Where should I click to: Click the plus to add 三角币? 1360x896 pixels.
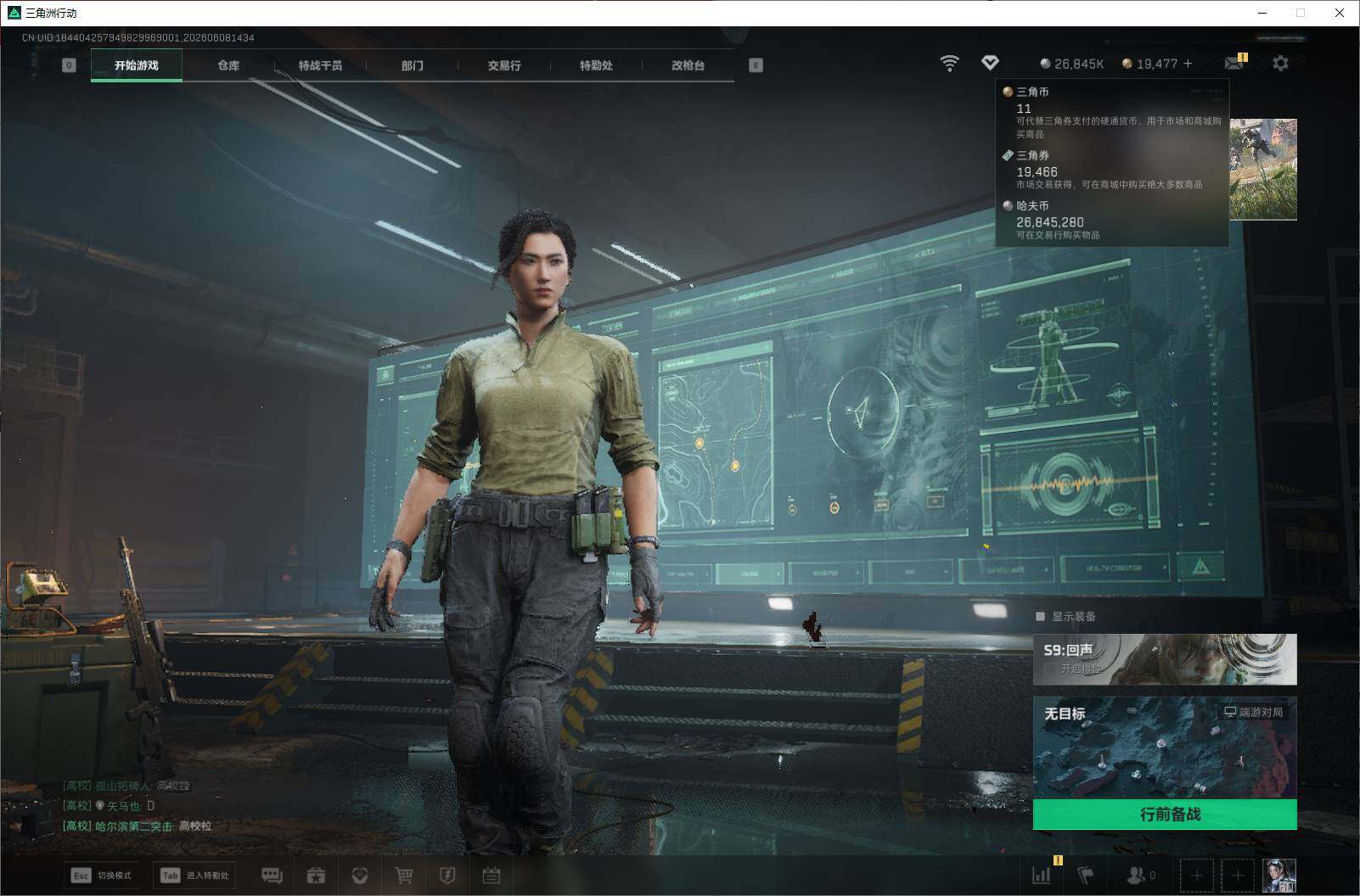[x=1188, y=64]
